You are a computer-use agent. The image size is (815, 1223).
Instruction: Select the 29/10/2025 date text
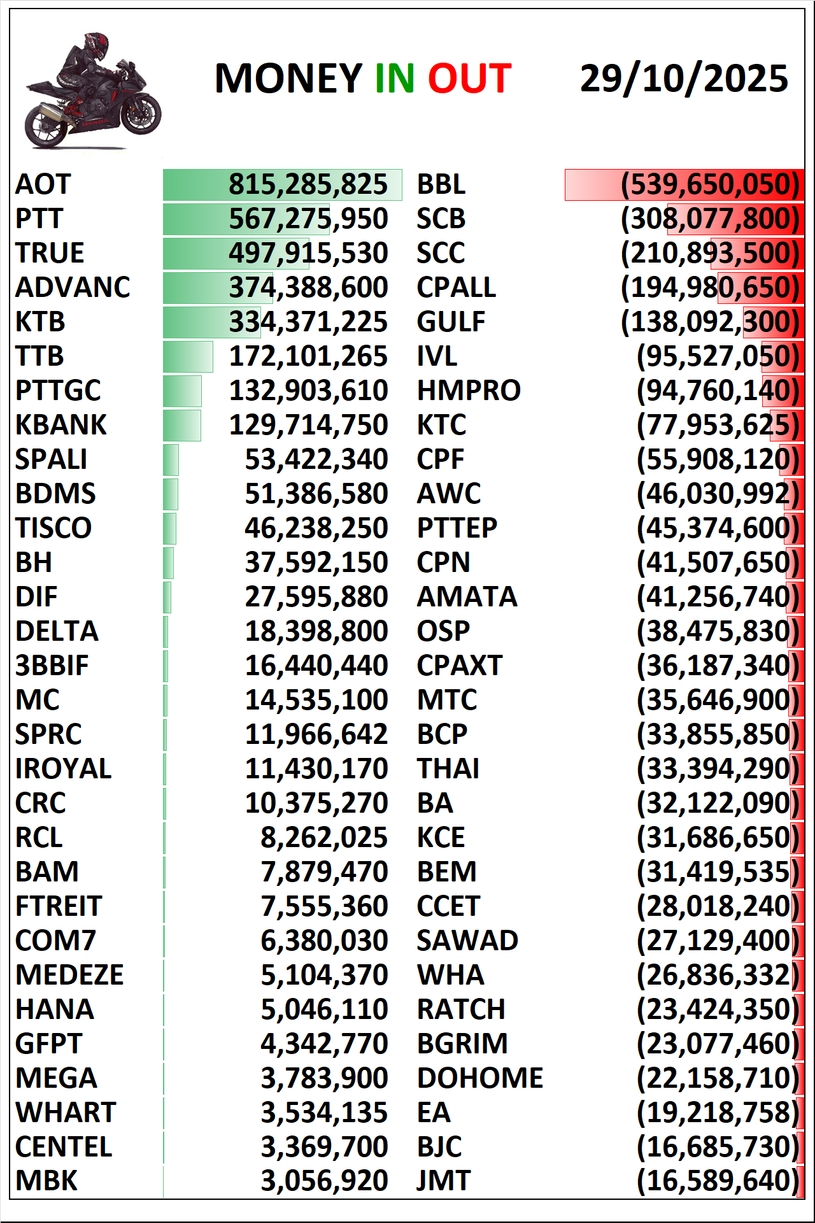pos(684,78)
